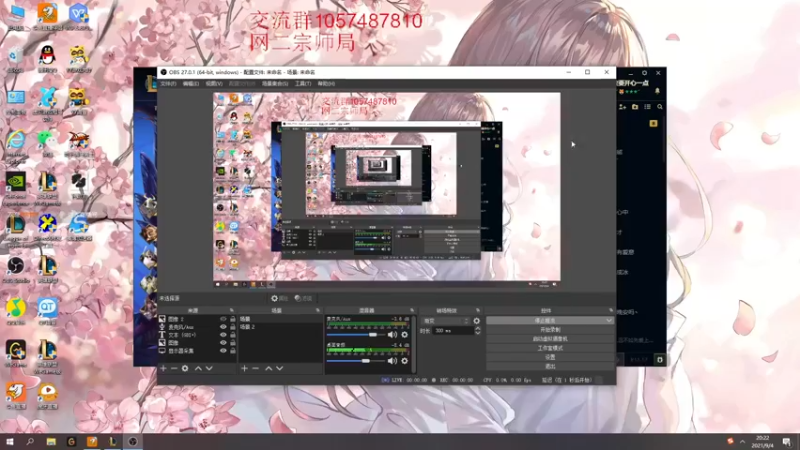Select 场景 2 in the Scenes list
This screenshot has width=800, height=450.
pos(281,327)
